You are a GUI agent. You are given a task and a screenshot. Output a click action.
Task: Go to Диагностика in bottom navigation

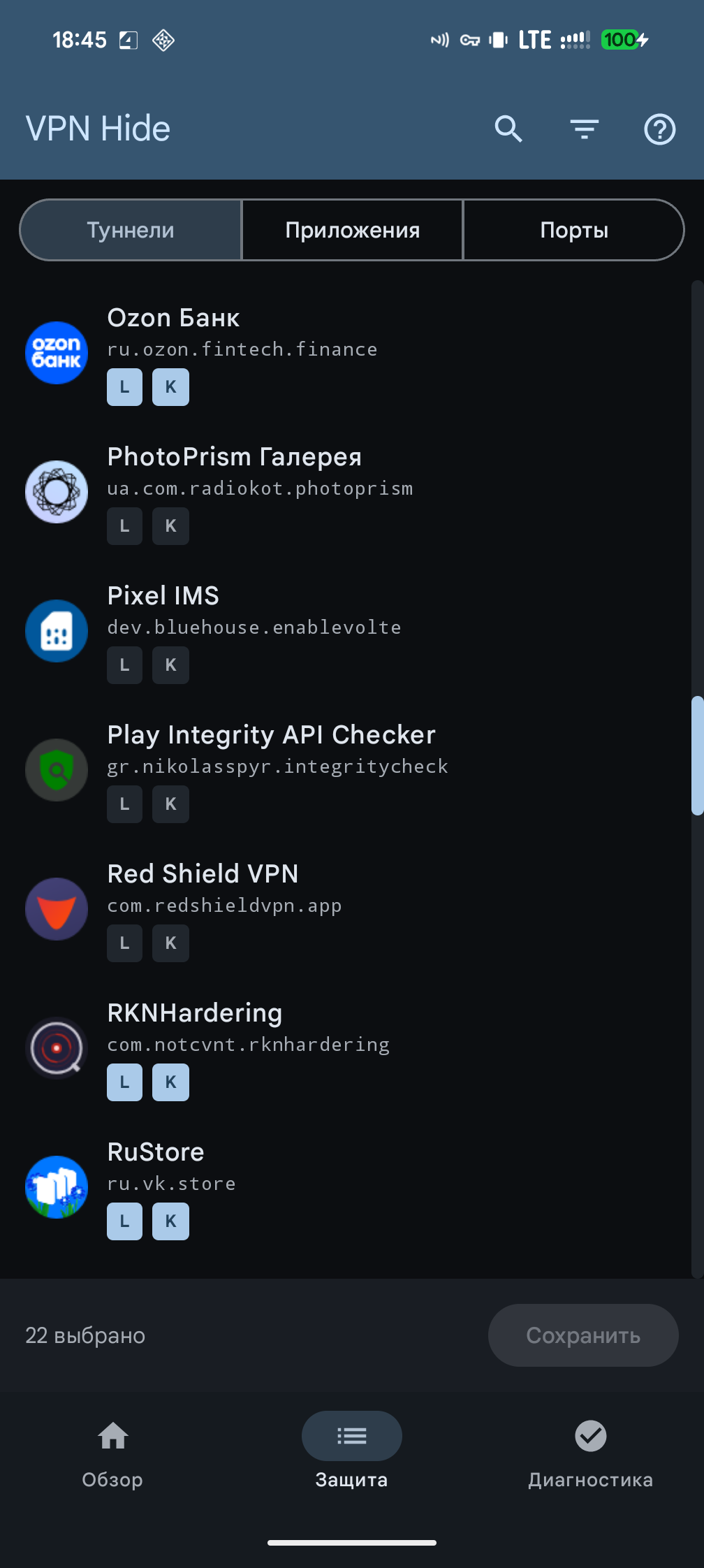coord(590,1451)
